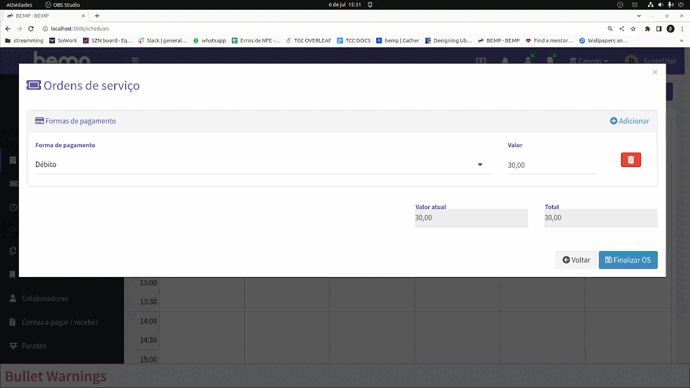Open browser extensions puzzle icon
Viewport: 690px width, 388px height.
647,29
